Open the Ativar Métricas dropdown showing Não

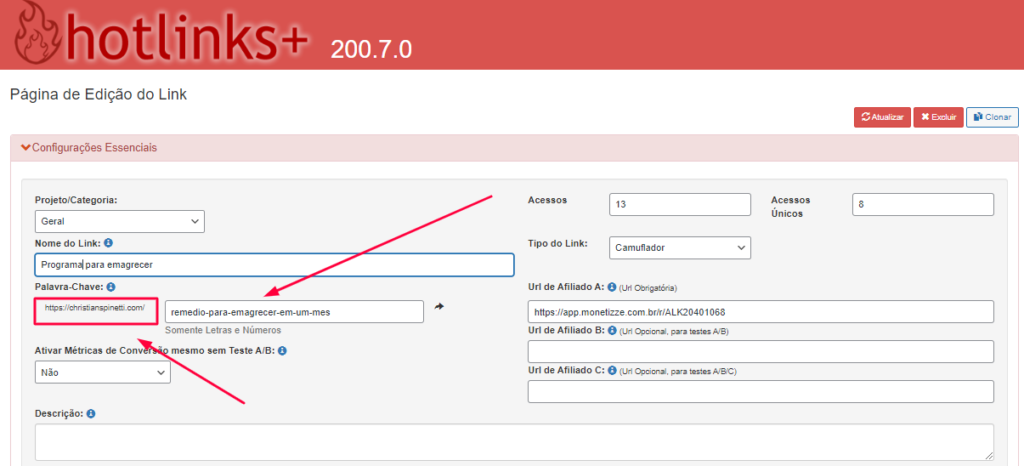tap(103, 372)
